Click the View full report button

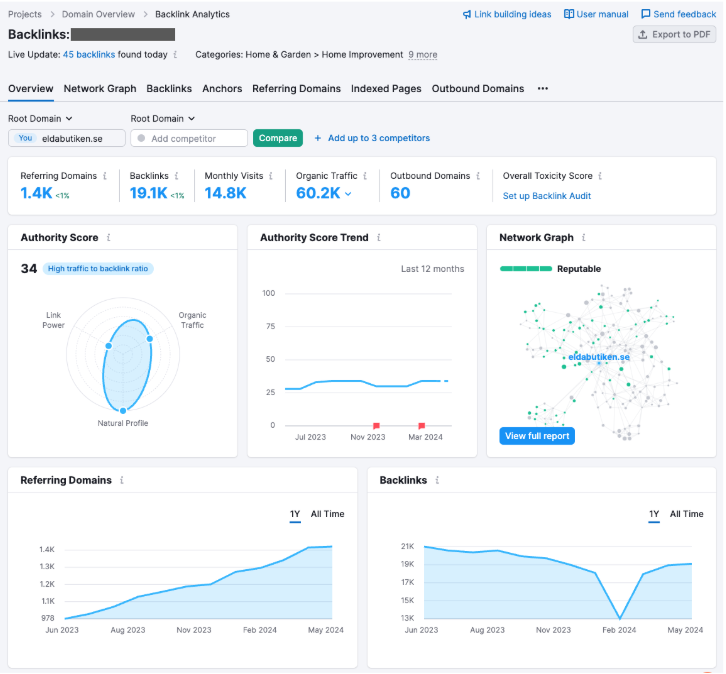[537, 436]
